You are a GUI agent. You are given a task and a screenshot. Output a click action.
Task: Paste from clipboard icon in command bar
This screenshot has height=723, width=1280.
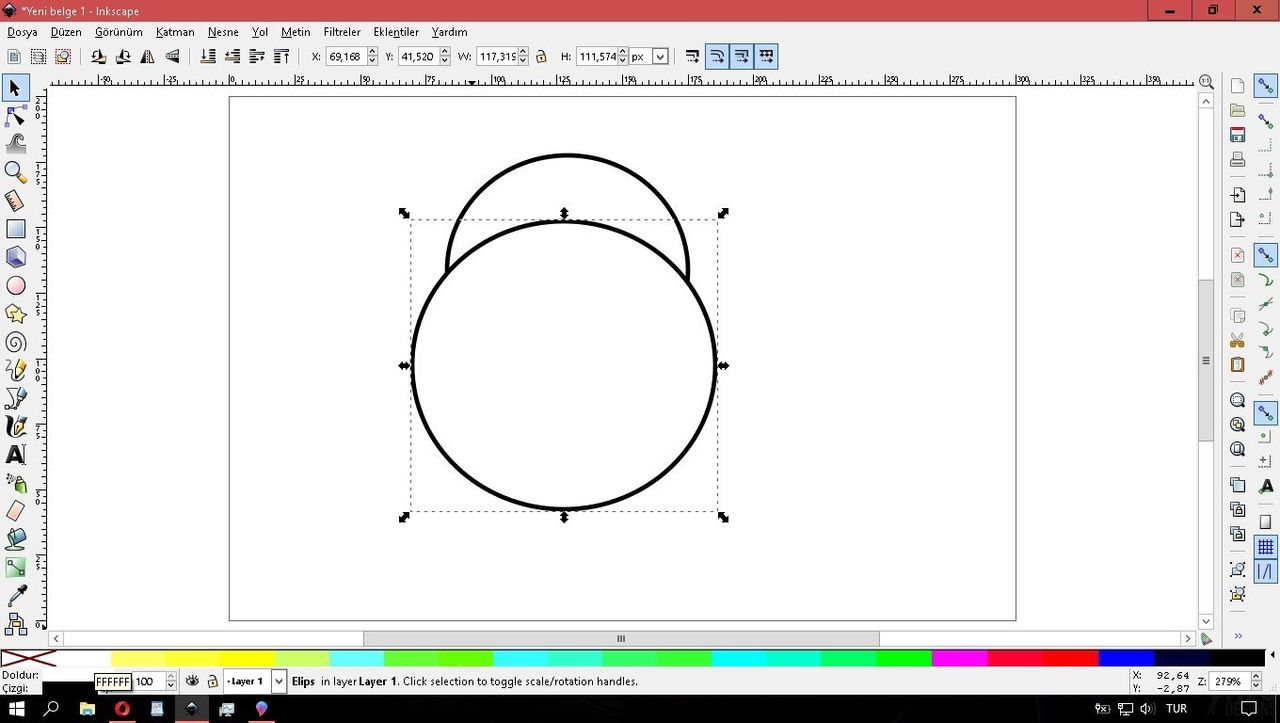point(1238,364)
